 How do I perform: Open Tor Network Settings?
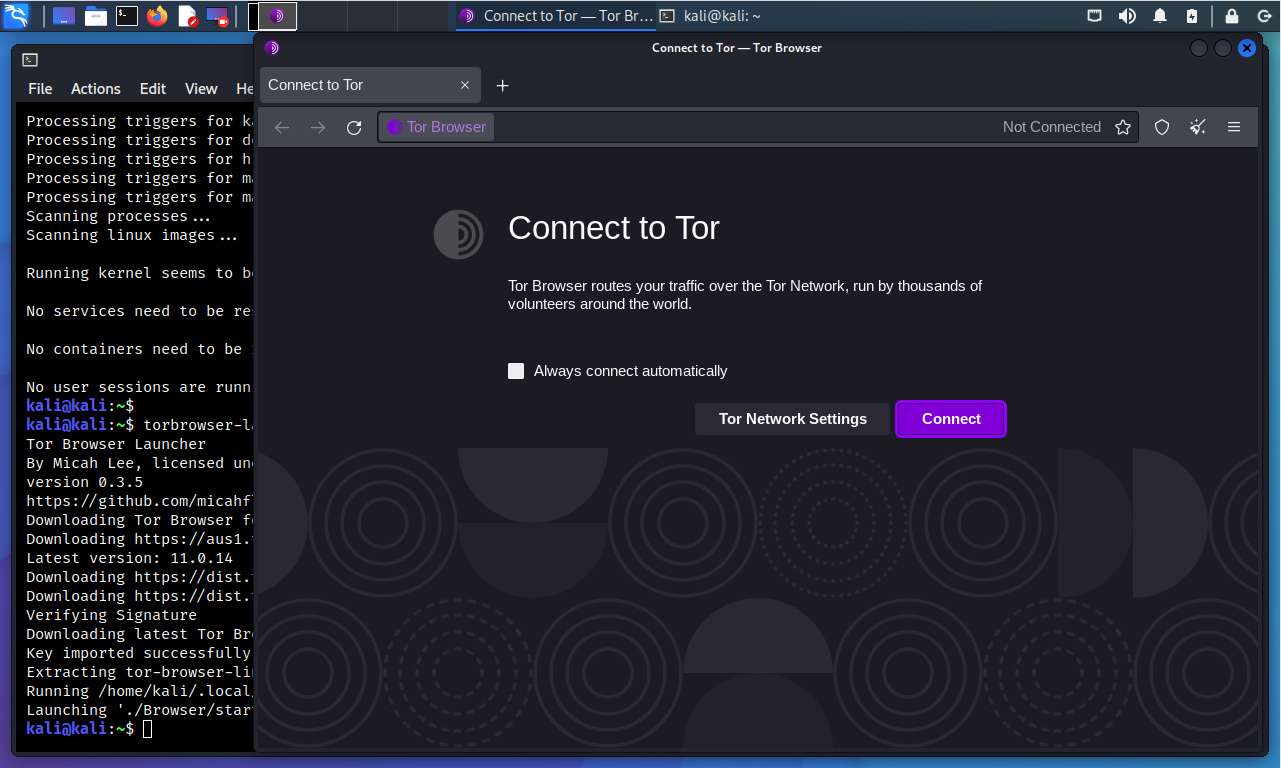[x=792, y=419]
